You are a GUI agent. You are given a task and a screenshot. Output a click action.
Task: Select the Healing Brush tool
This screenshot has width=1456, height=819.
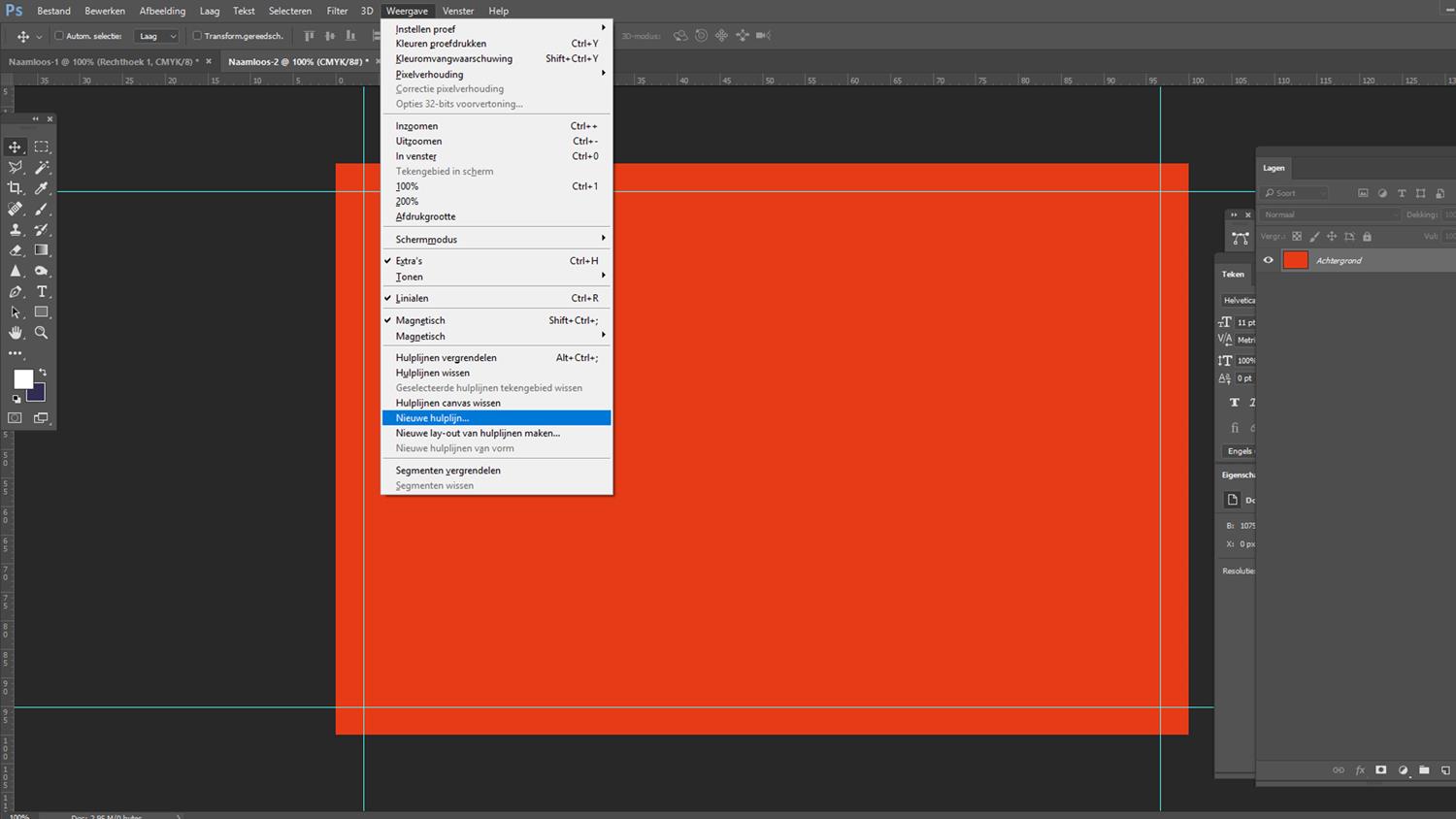(x=15, y=209)
